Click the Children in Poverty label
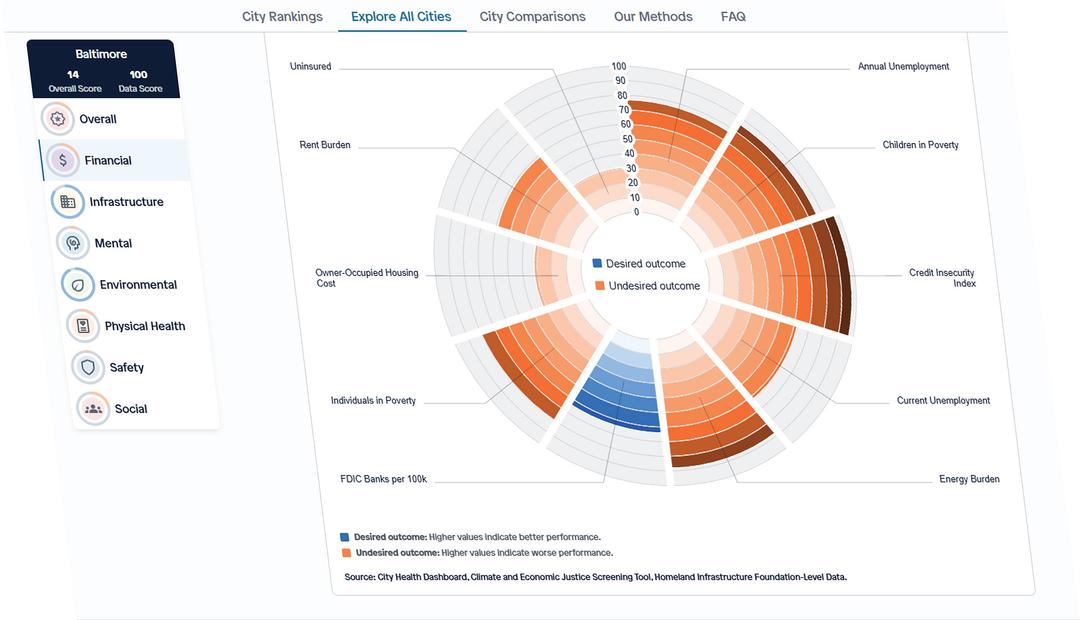 920,145
